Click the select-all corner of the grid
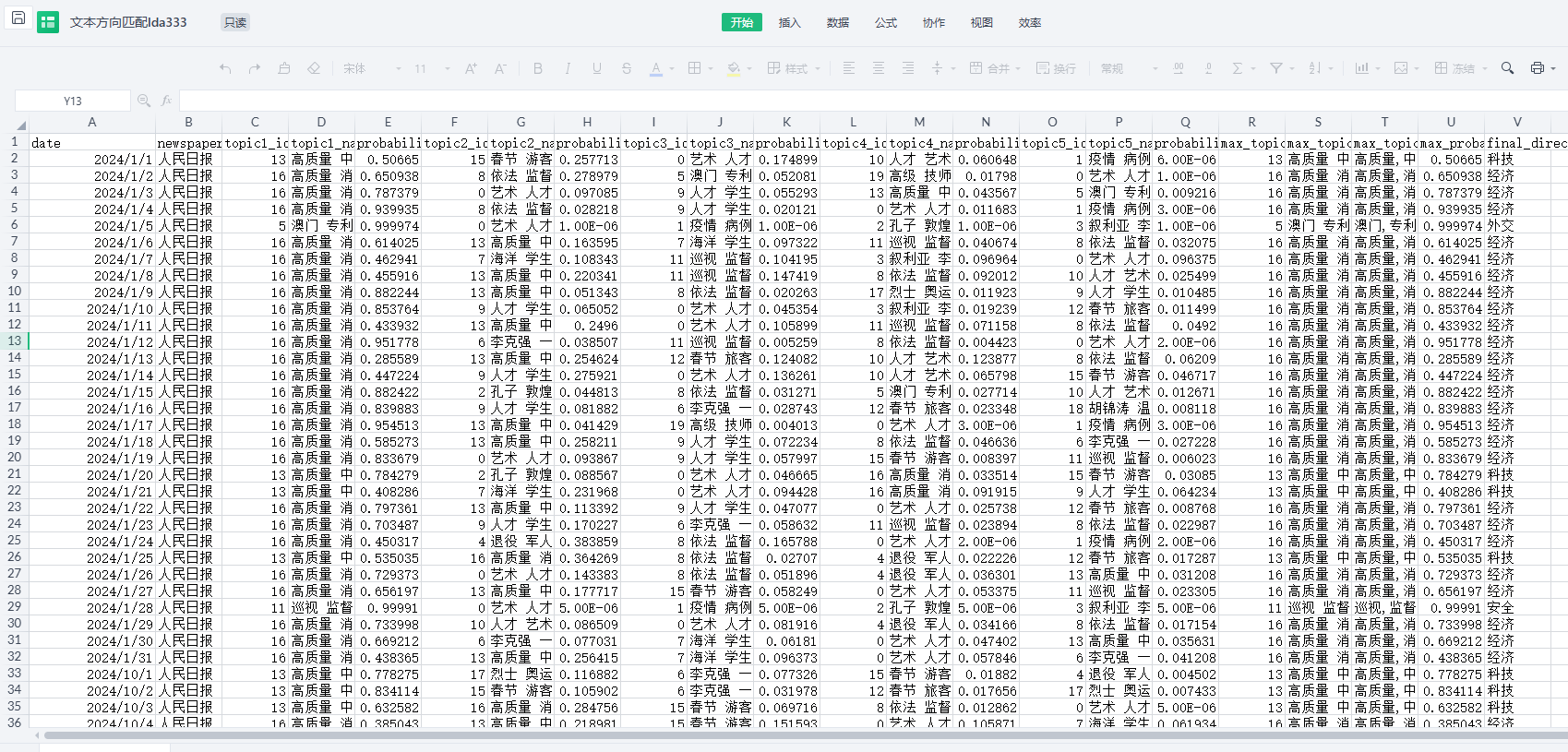This screenshot has height=752, width=1568. click(21, 125)
